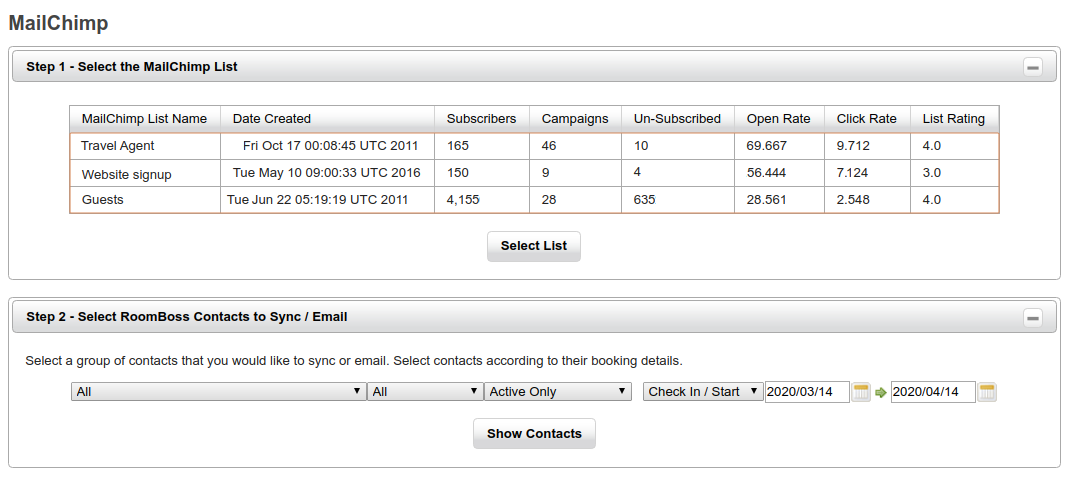Select the Travel Agent list row
The width and height of the screenshot is (1079, 481).
pos(117,146)
